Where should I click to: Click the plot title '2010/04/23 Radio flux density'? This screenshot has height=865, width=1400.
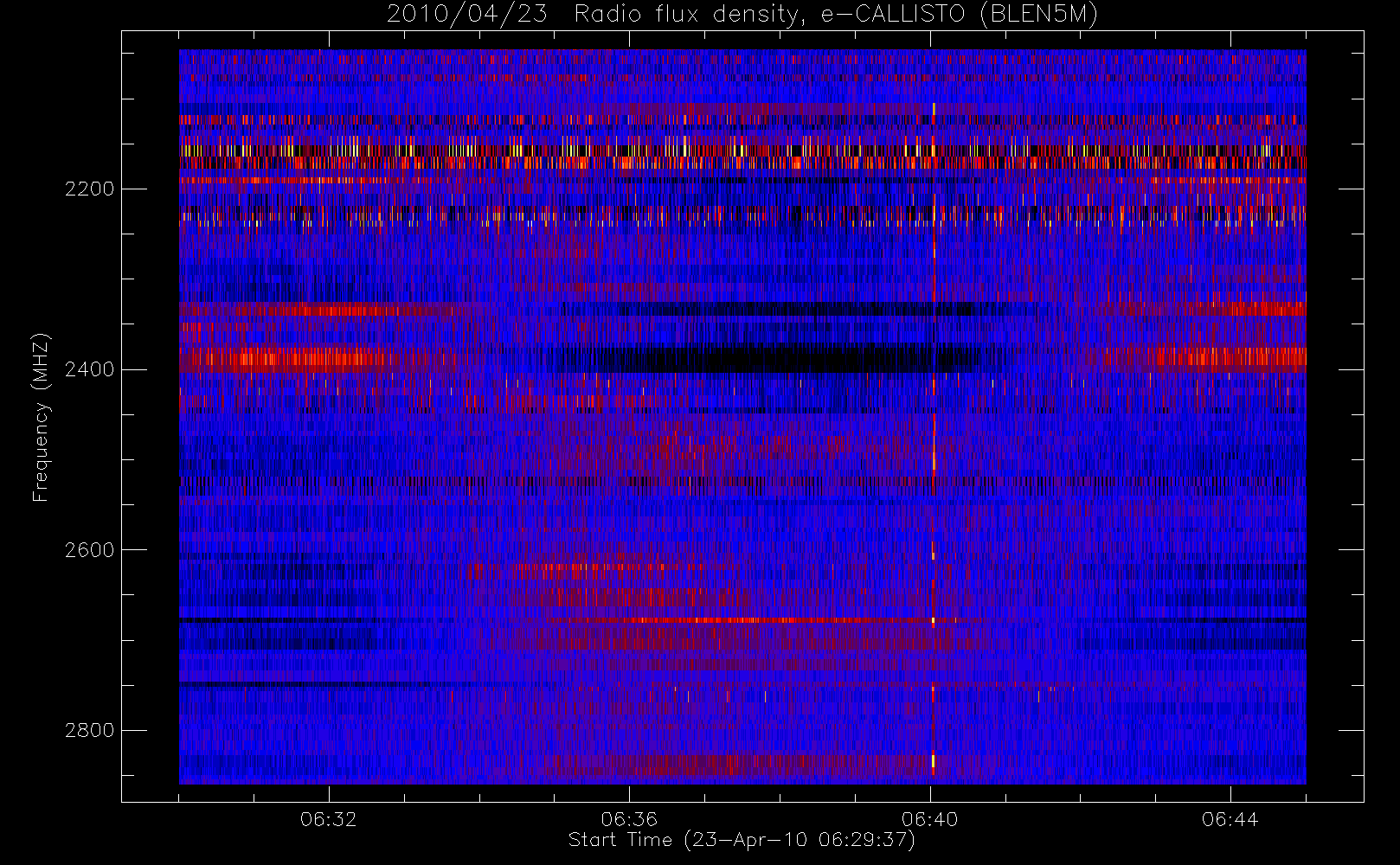742,14
